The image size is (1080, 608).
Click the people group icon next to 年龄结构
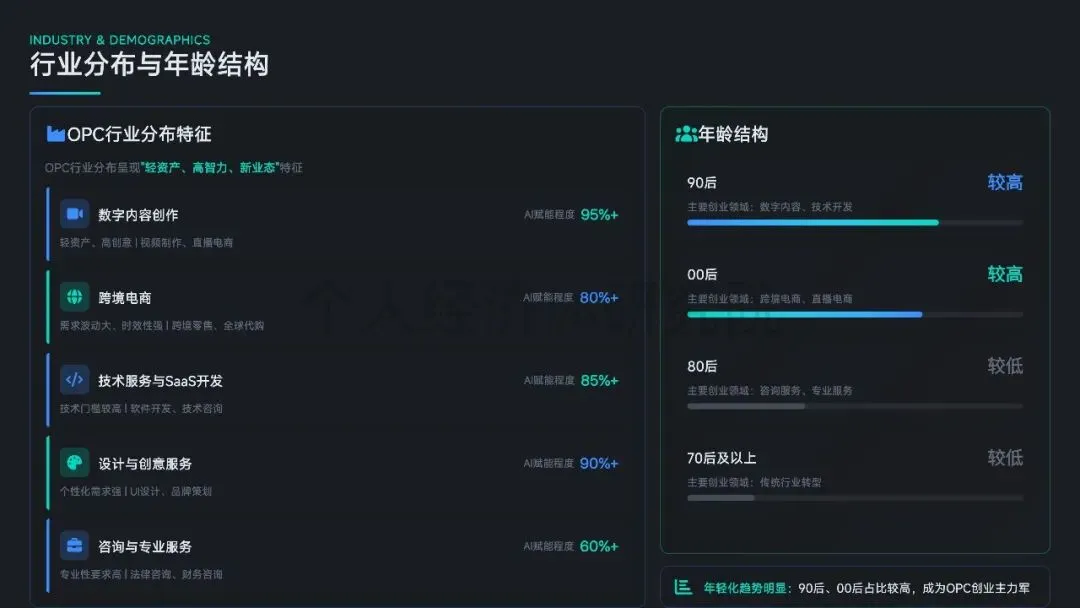[x=685, y=134]
